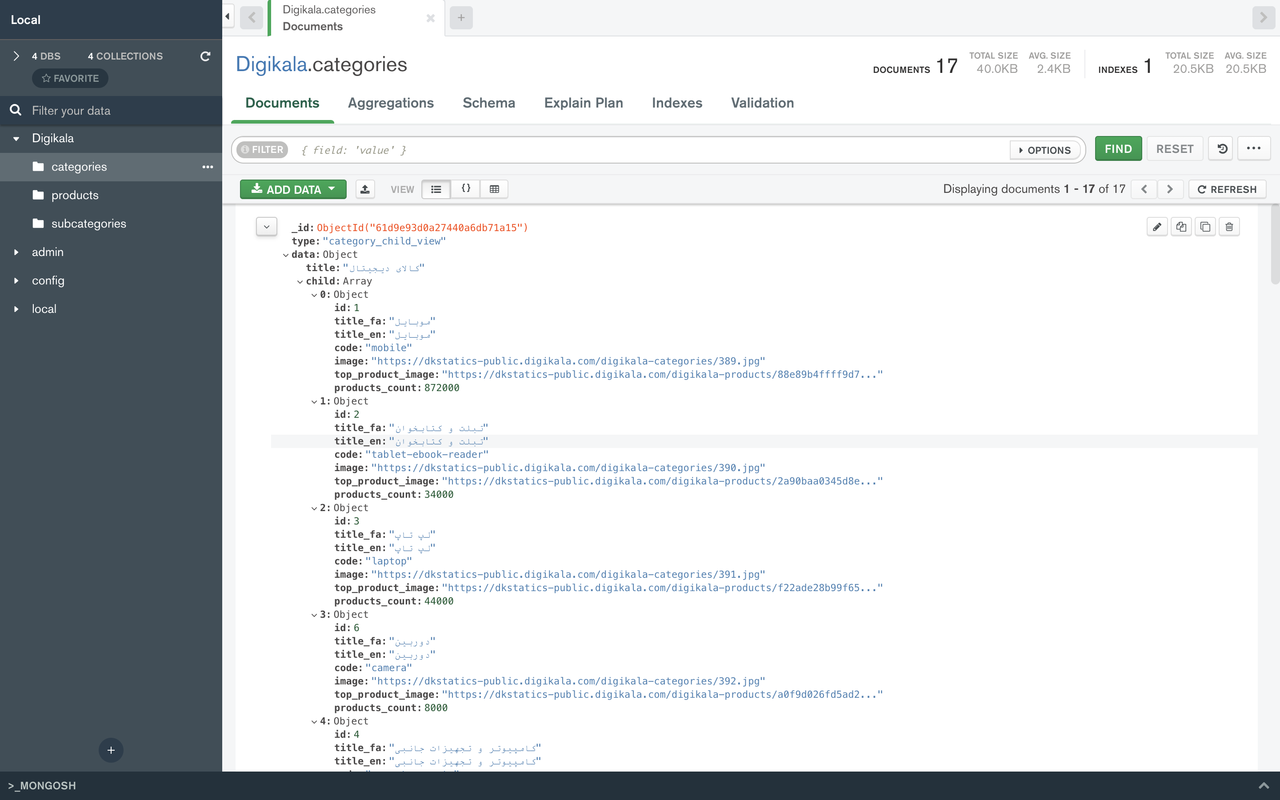1280x800 pixels.
Task: Expand the admin database
Action: coord(16,252)
